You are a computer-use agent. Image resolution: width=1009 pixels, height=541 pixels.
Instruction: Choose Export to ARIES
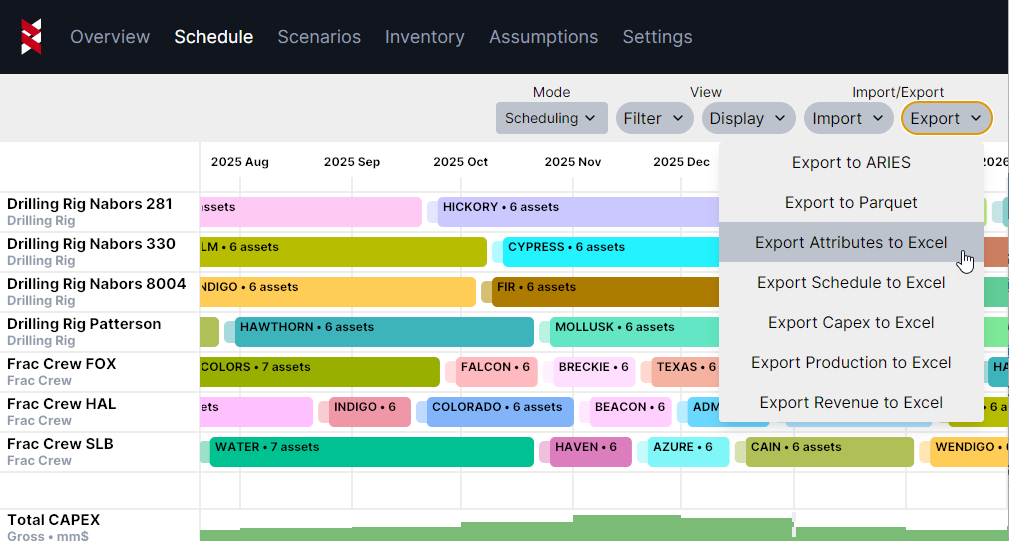pyautogui.click(x=851, y=162)
